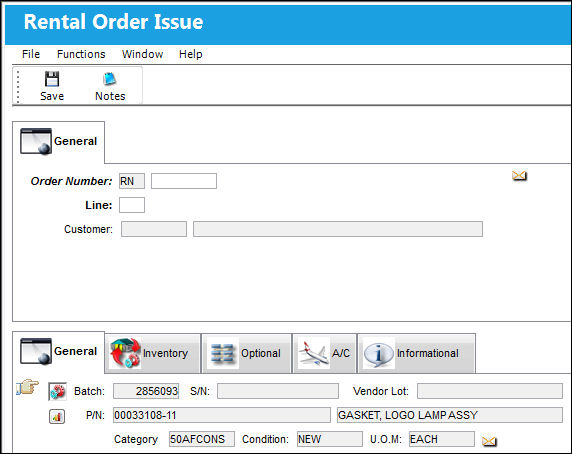Select the lower General tab beside Inventory

point(59,352)
